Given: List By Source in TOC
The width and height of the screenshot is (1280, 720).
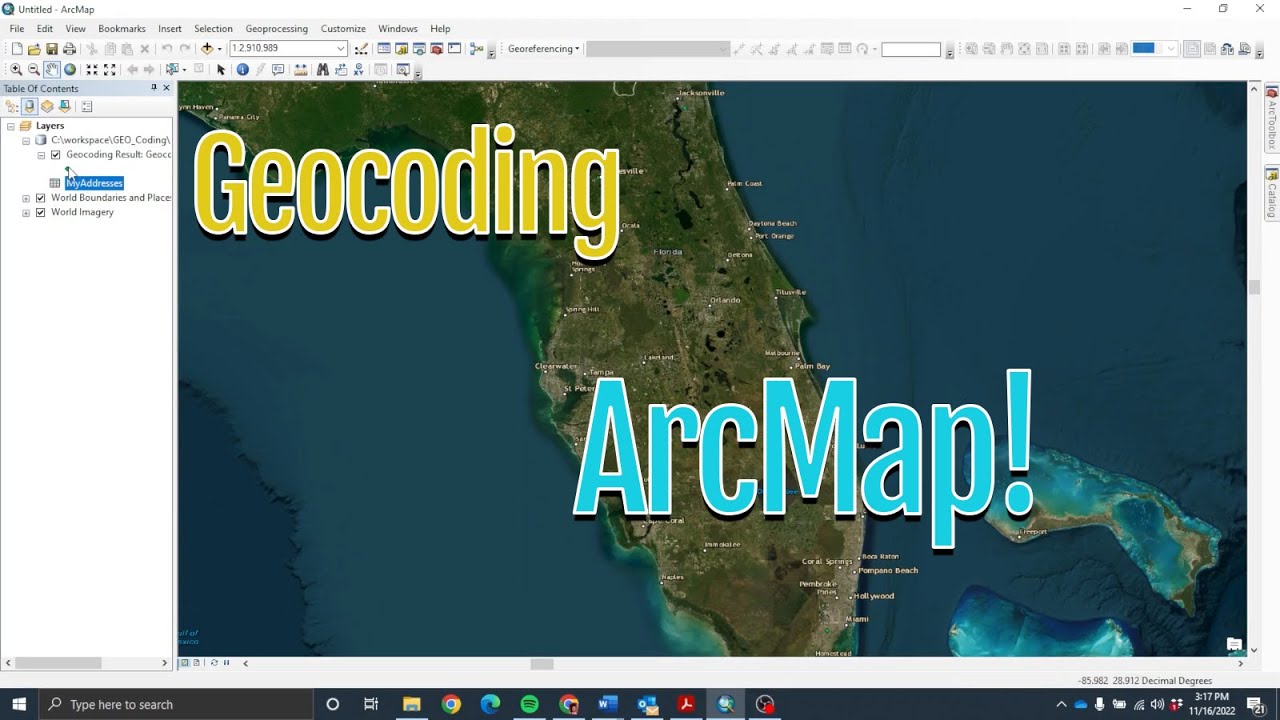Looking at the screenshot, I should point(30,106).
